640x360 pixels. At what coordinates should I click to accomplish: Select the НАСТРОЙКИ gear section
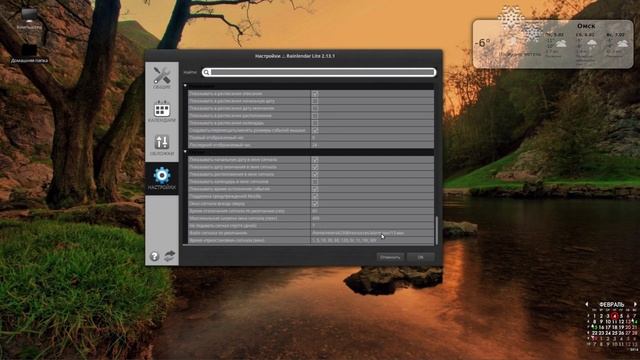tap(162, 178)
